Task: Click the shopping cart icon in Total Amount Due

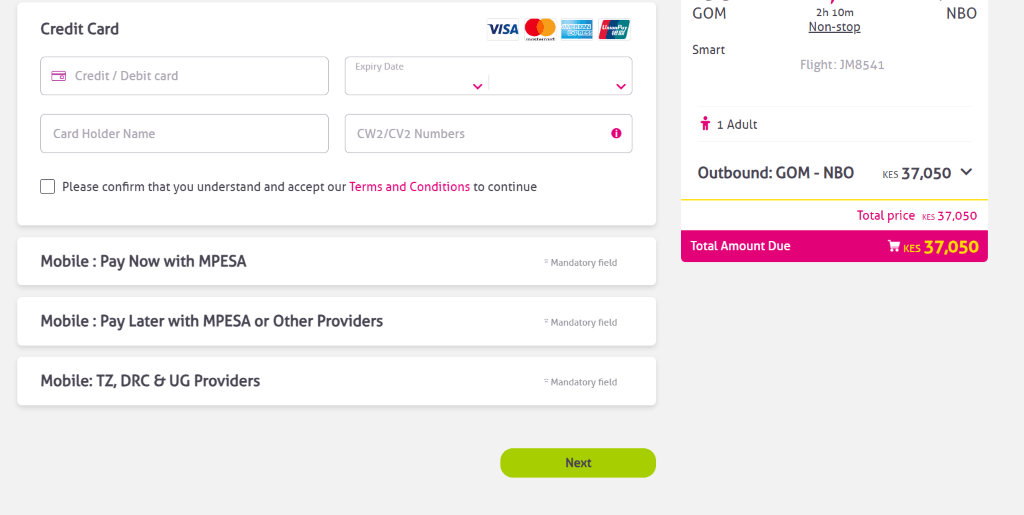Action: tap(894, 246)
